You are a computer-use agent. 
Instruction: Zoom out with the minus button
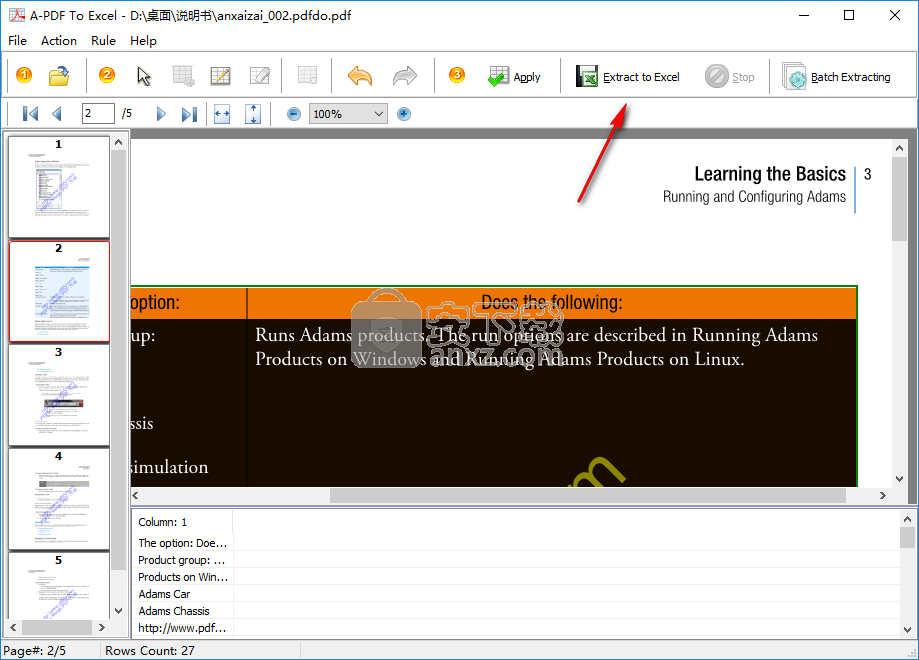(x=294, y=114)
